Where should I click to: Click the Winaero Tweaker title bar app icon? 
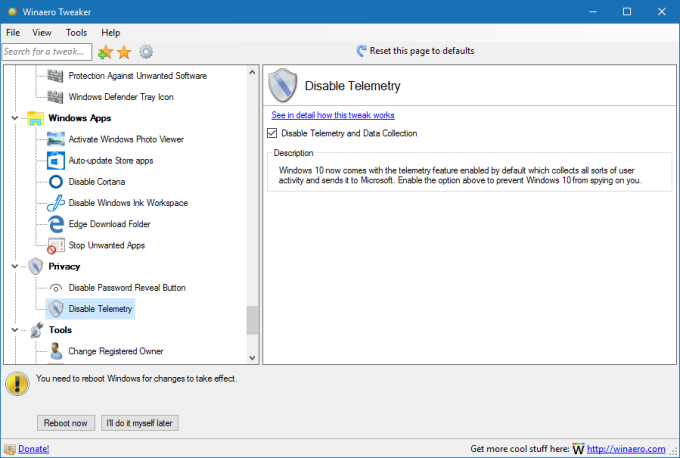coord(12,12)
